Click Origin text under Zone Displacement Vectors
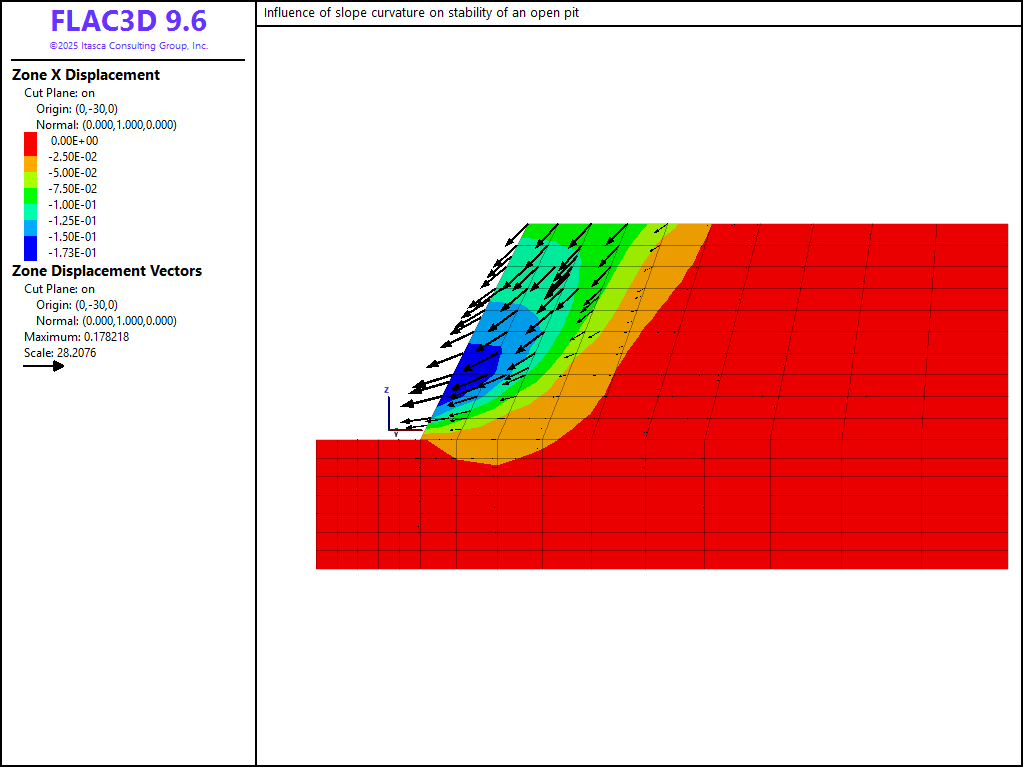This screenshot has width=1024, height=768. [x=77, y=305]
